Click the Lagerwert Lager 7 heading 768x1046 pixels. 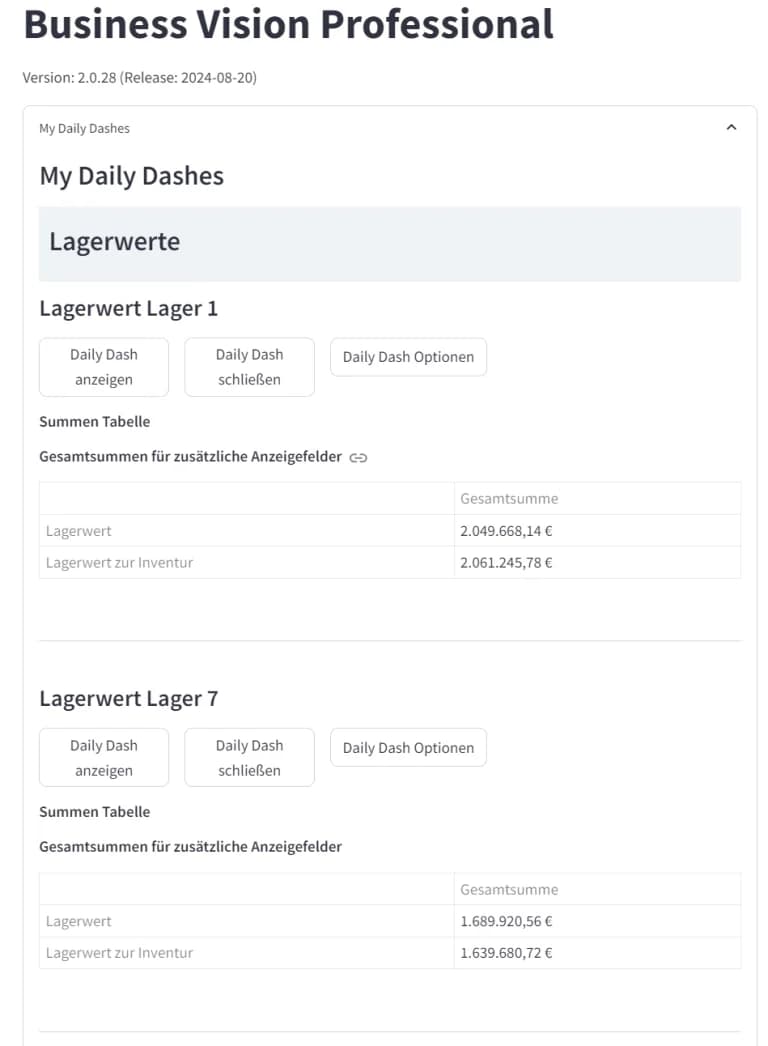[x=128, y=698]
